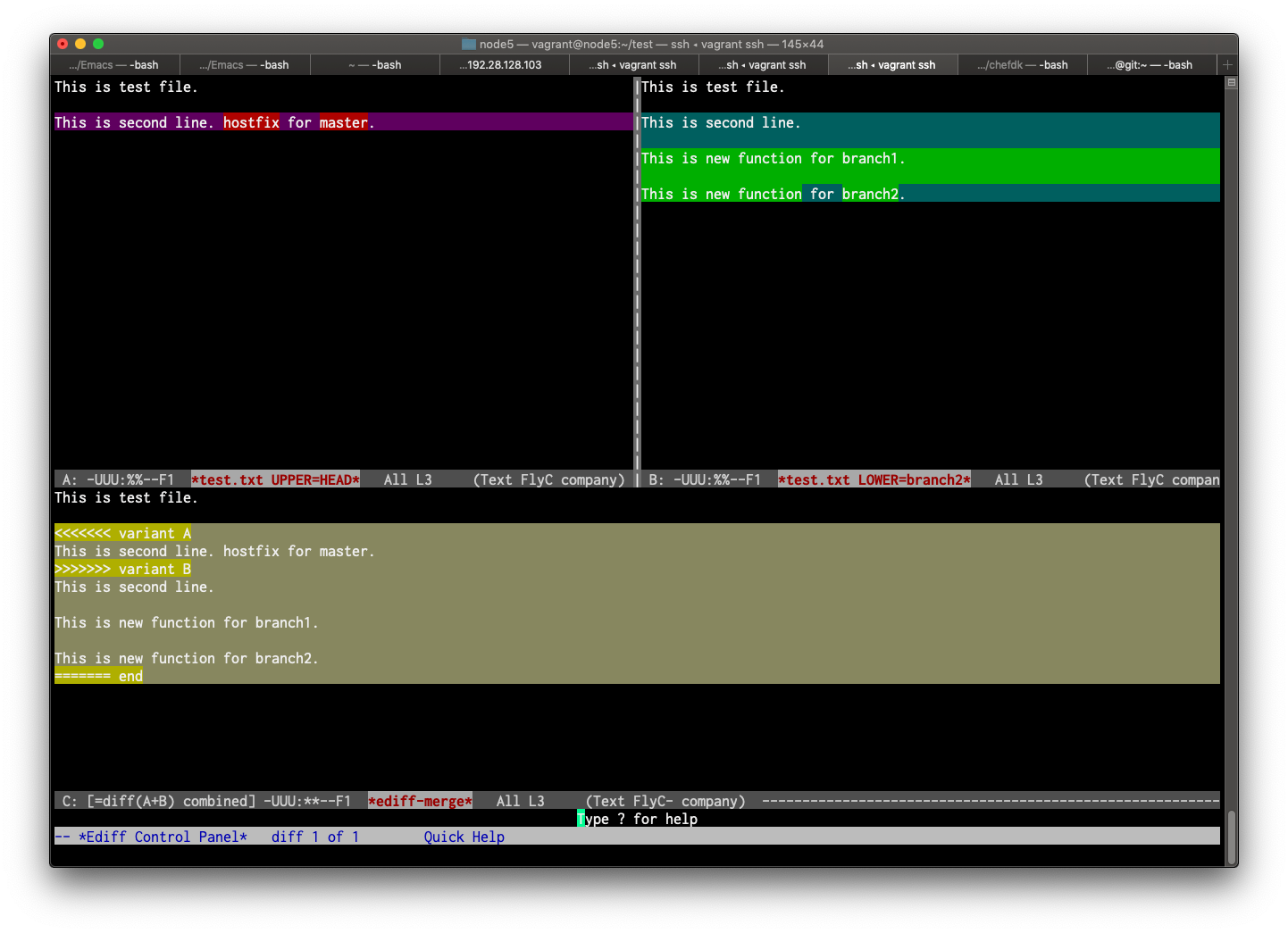Image resolution: width=1288 pixels, height=933 pixels.
Task: Click the diff 1 of 1 indicator
Action: (x=315, y=837)
